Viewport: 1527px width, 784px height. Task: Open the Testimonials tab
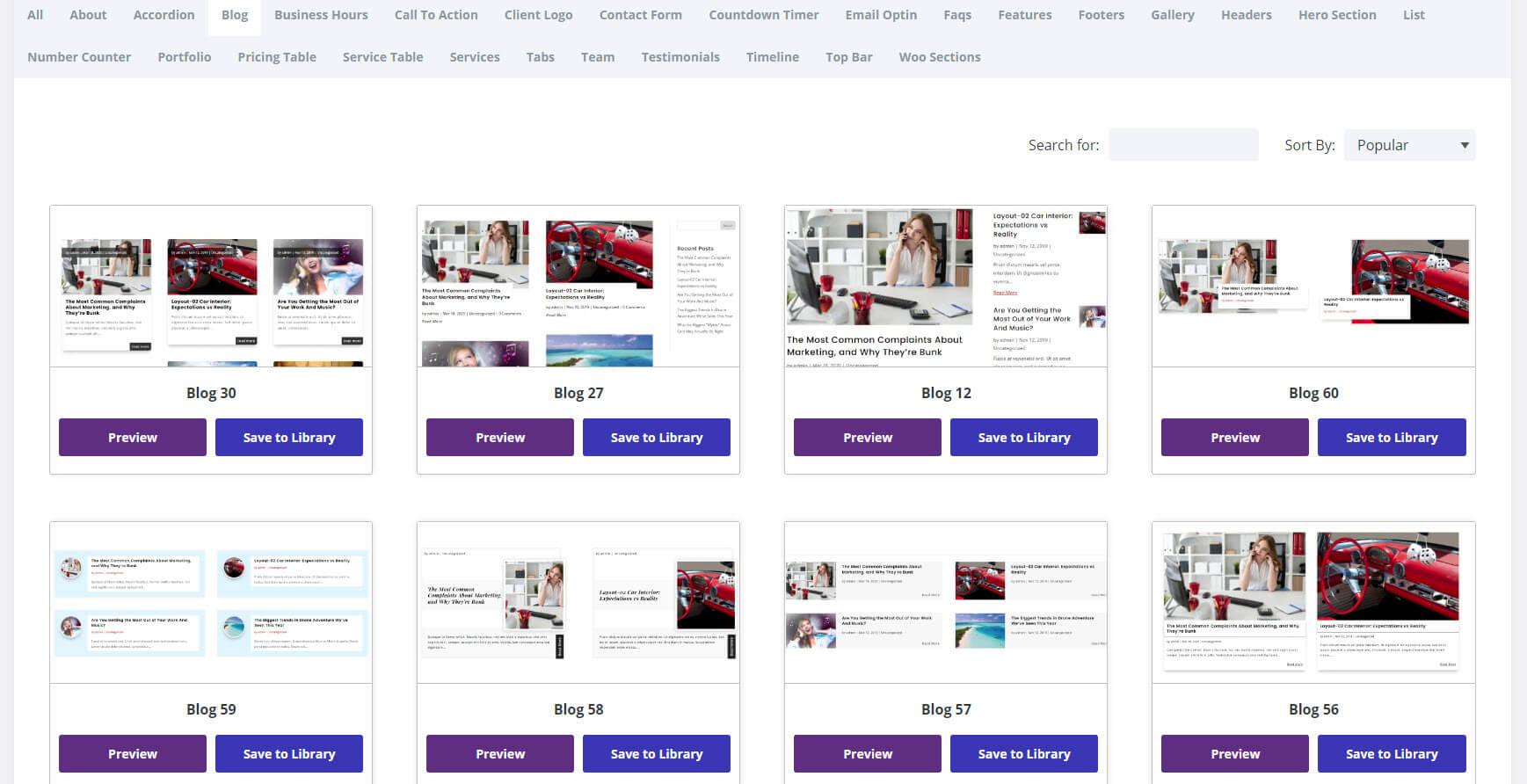680,57
